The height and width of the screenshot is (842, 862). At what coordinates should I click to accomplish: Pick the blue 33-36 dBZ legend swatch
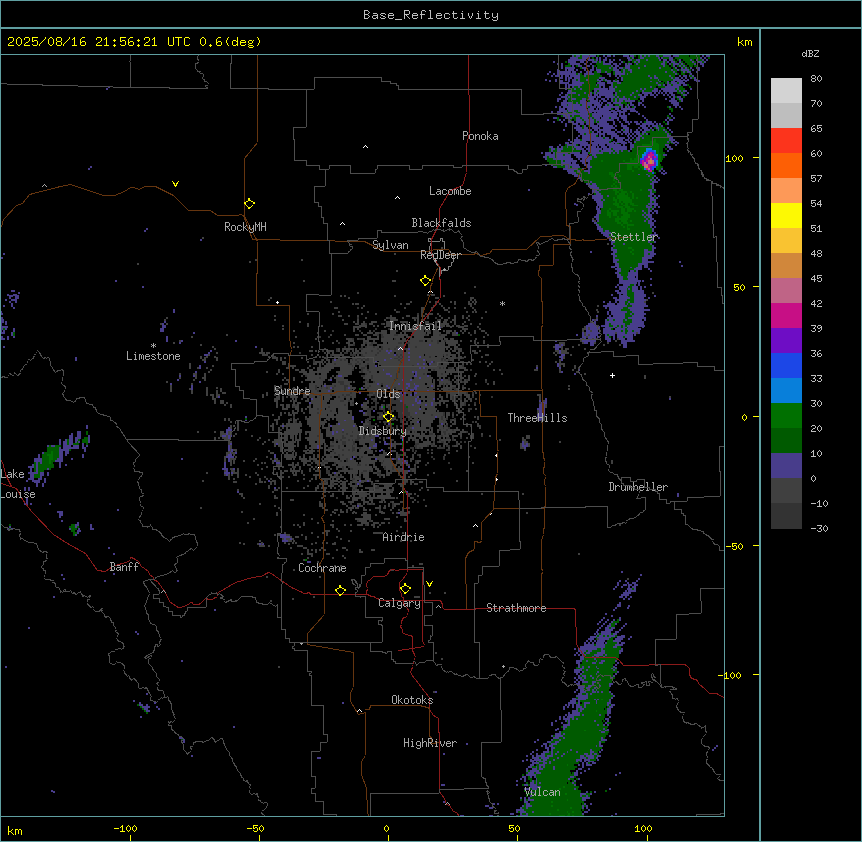coord(786,366)
